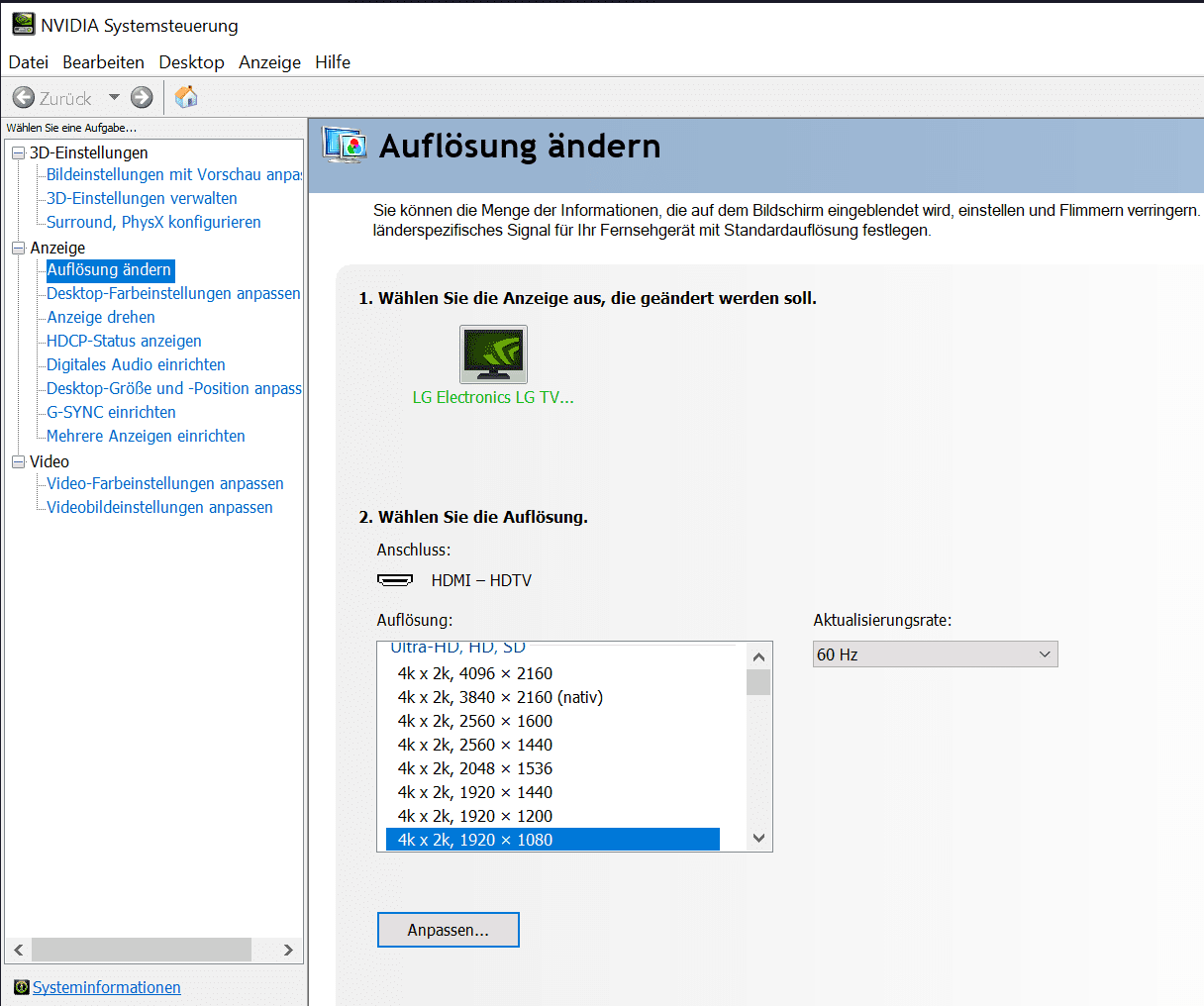The height and width of the screenshot is (1006, 1204).
Task: Open 3D-Einstellungen verwalten
Action: click(x=142, y=198)
